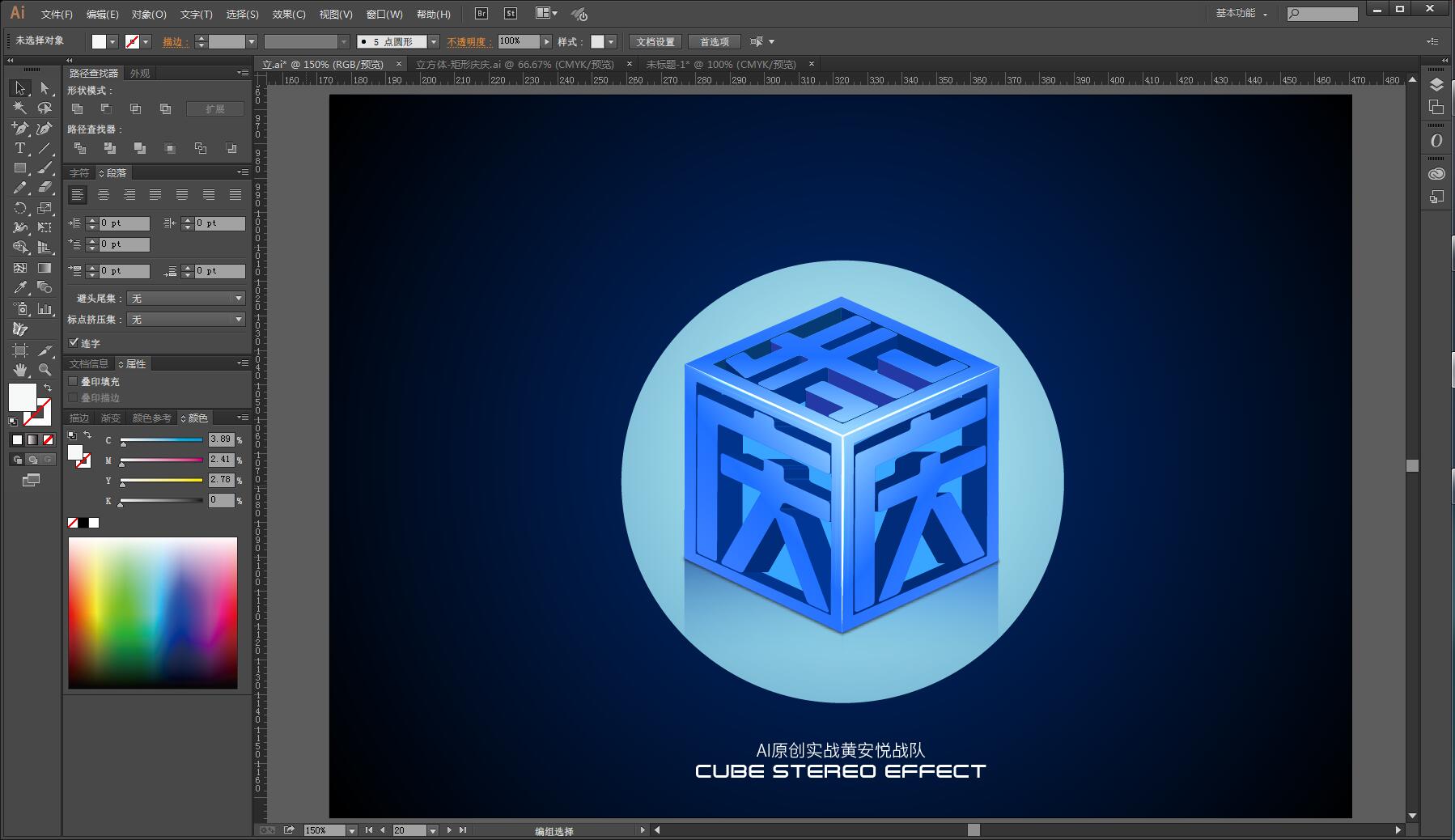Open the zoom level 150% dropdown

351,830
